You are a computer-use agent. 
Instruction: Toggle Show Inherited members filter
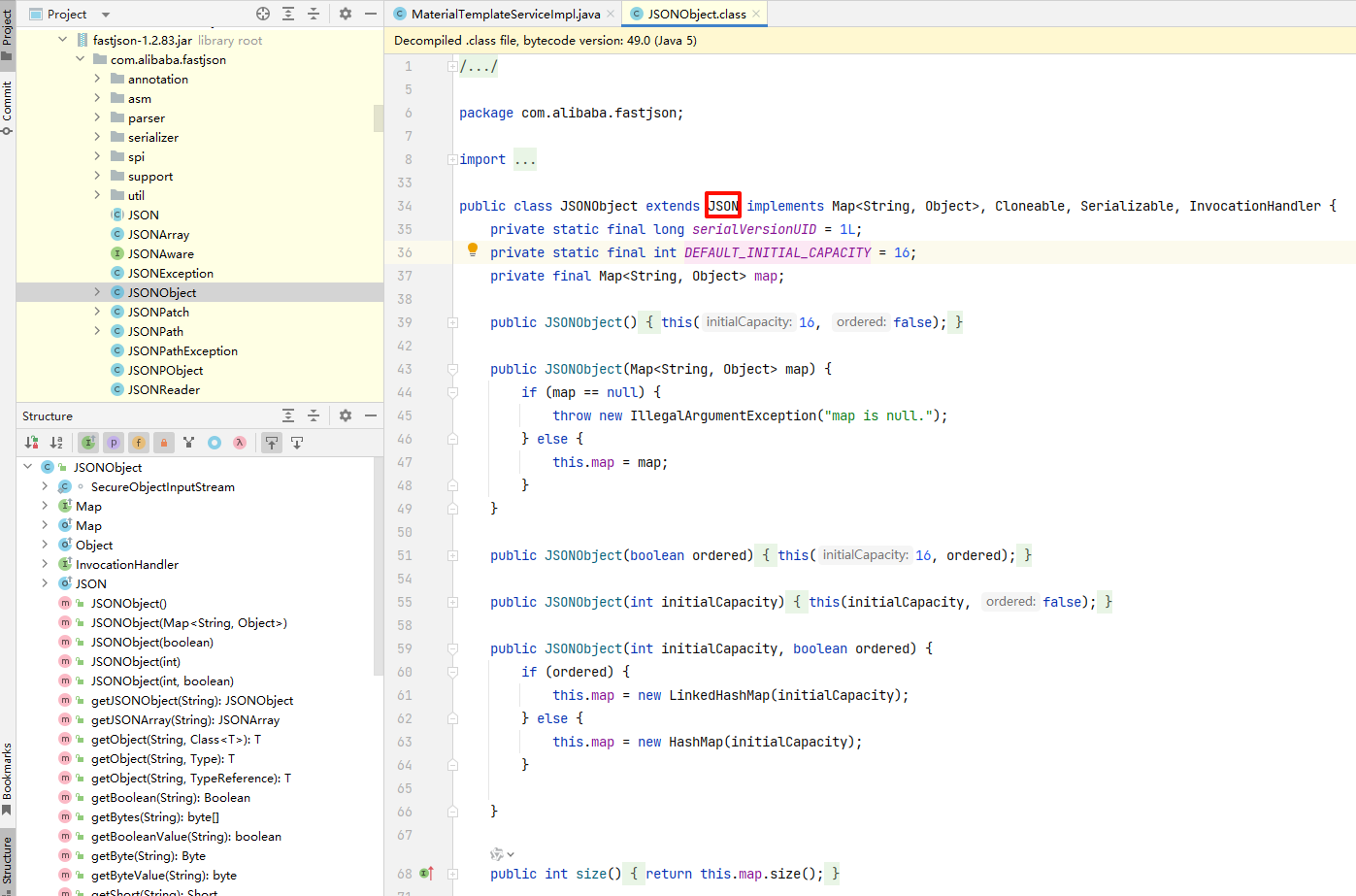88,443
